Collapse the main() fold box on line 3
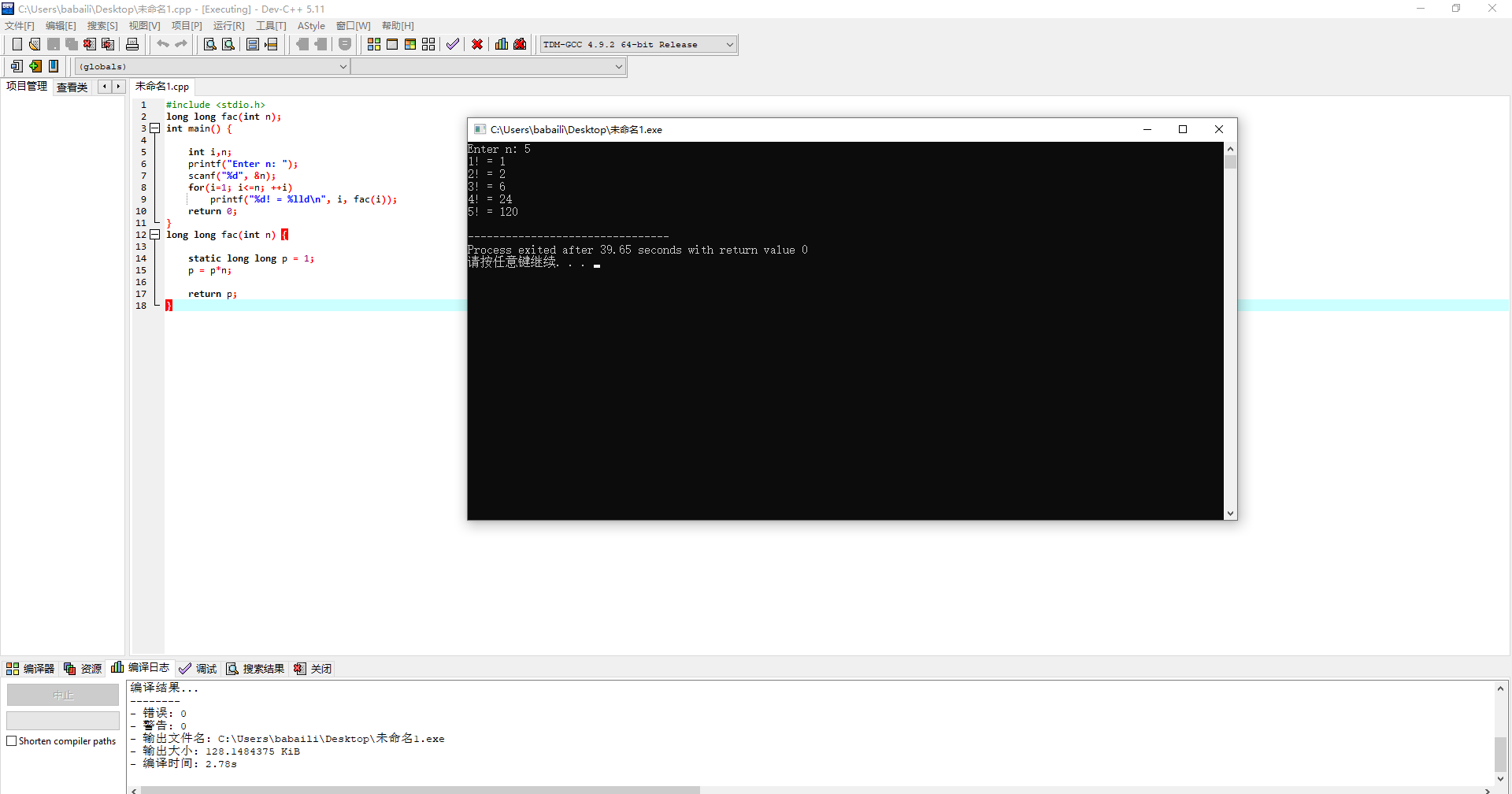This screenshot has height=794, width=1512. 155,128
